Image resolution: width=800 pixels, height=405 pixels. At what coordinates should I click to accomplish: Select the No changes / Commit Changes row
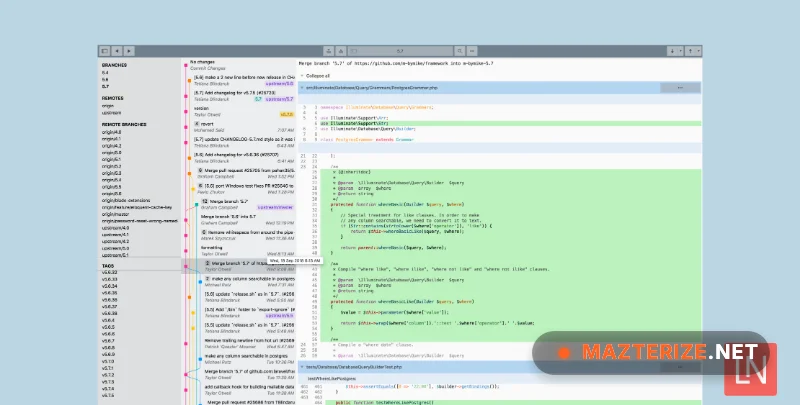pos(240,65)
